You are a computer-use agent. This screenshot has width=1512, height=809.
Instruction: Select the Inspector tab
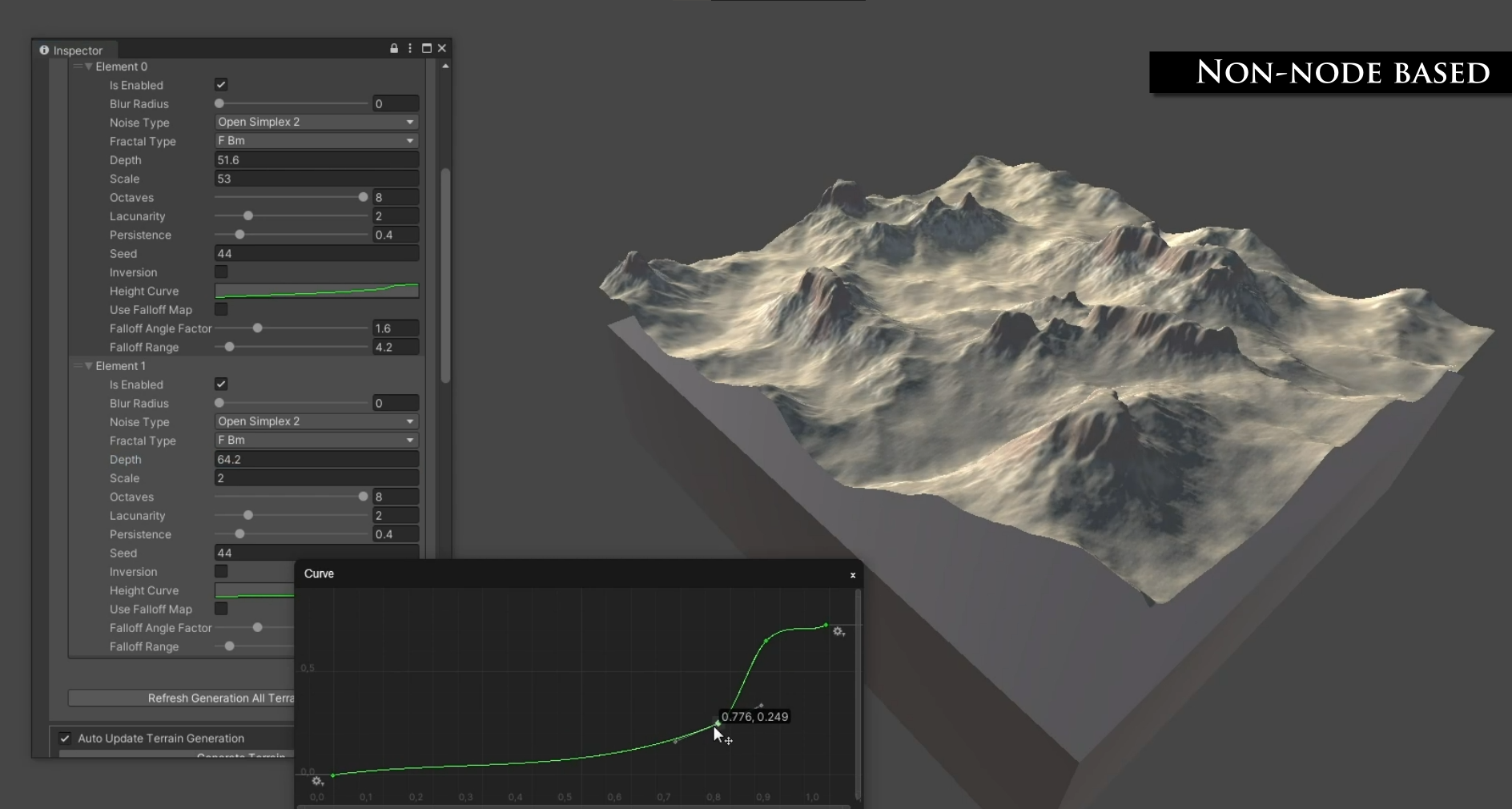(72, 50)
